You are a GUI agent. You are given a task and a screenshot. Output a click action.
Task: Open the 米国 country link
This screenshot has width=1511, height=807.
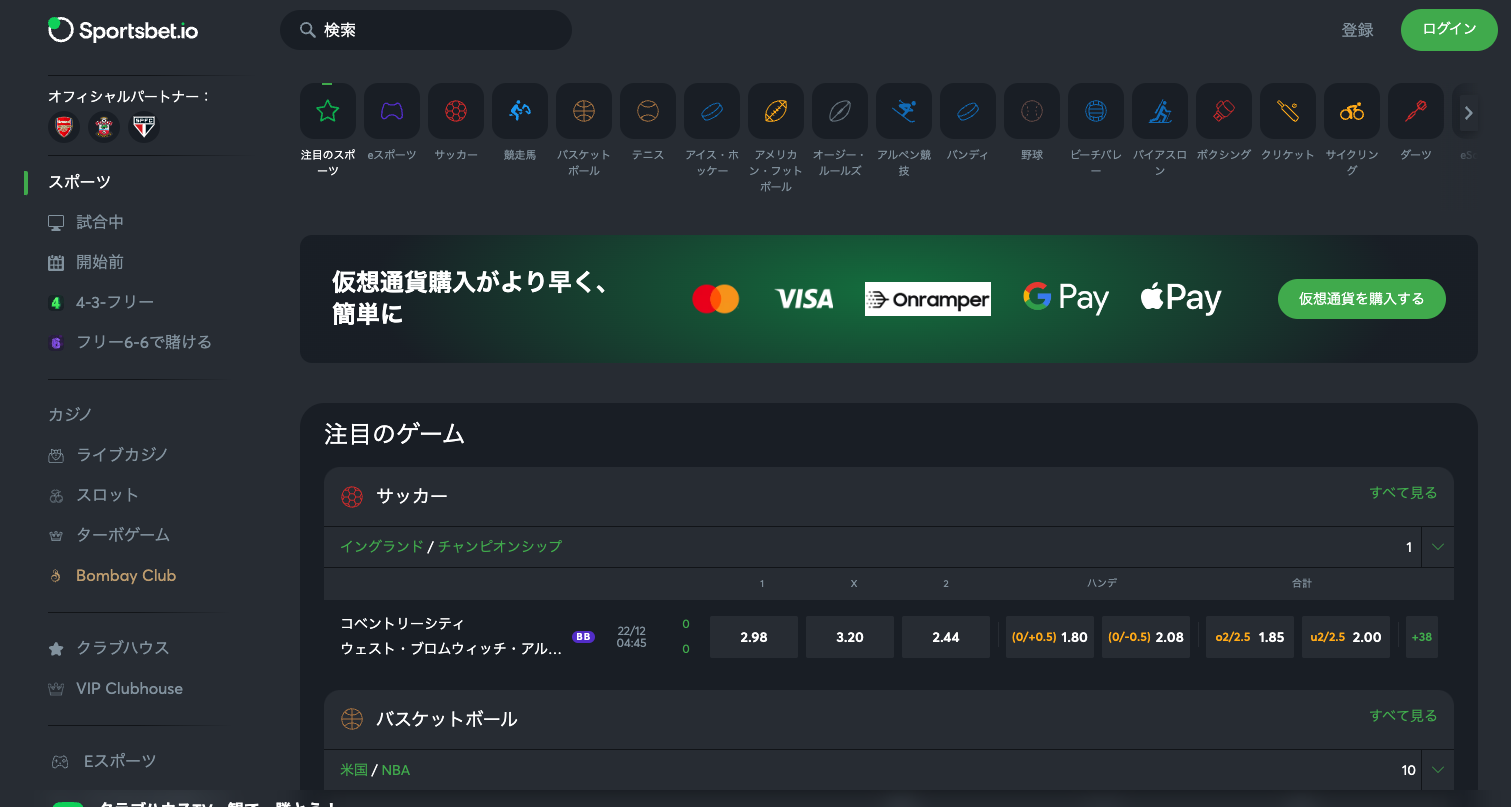pyautogui.click(x=354, y=769)
